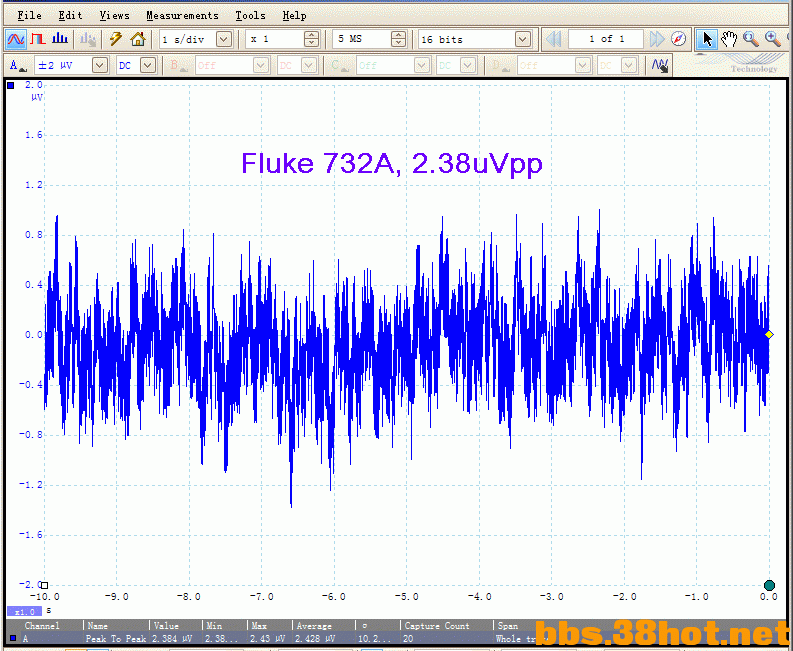Increase the x 1 zoom factor stepper
This screenshot has height=651, width=793.
click(x=311, y=35)
